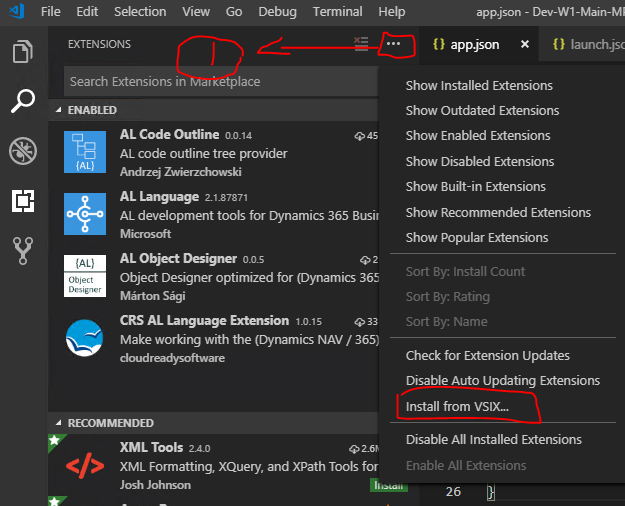This screenshot has height=506, width=625.
Task: Select Show Recommended Extensions
Action: 498,213
